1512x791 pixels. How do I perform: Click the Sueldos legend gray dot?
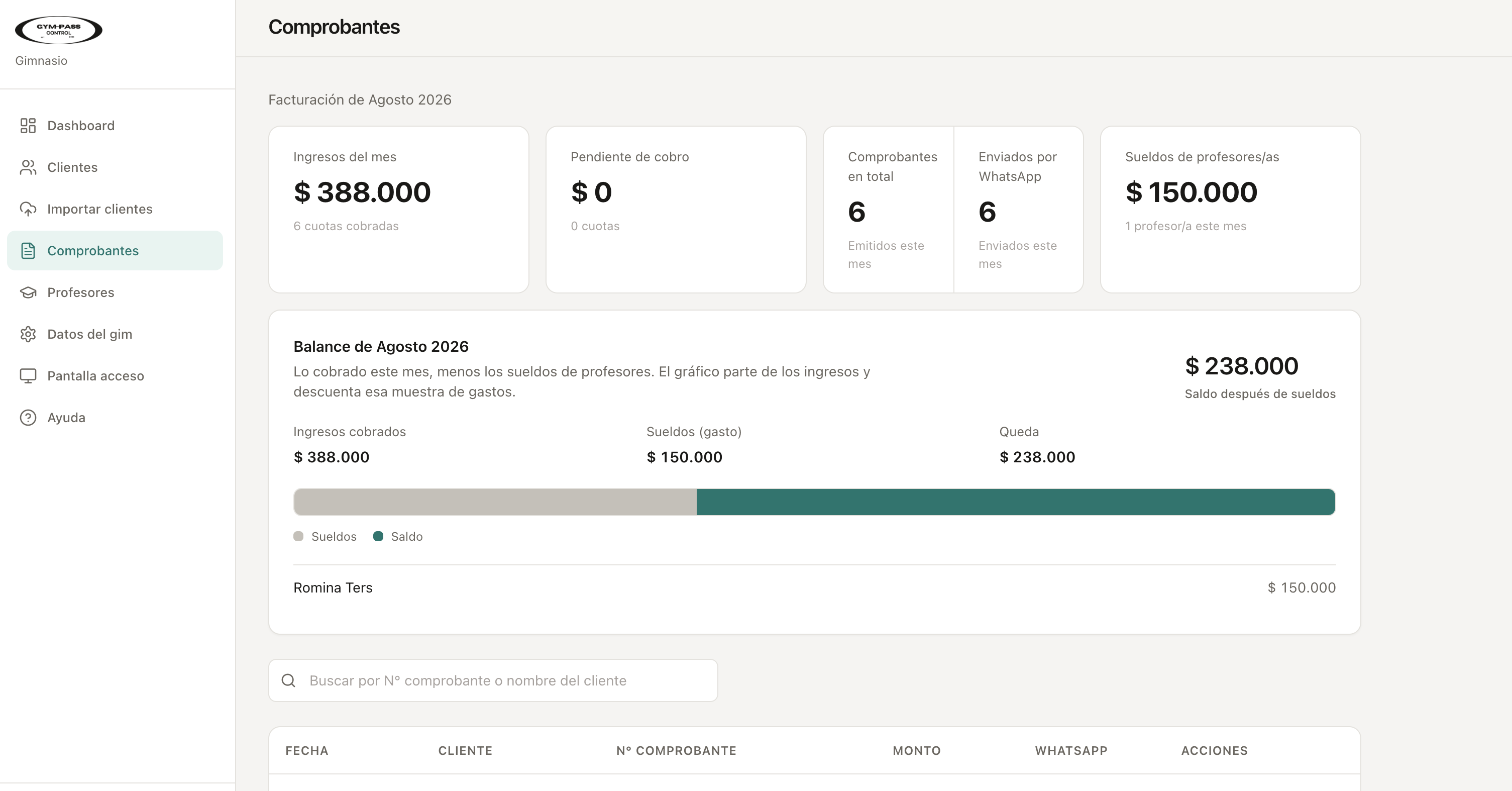click(298, 536)
